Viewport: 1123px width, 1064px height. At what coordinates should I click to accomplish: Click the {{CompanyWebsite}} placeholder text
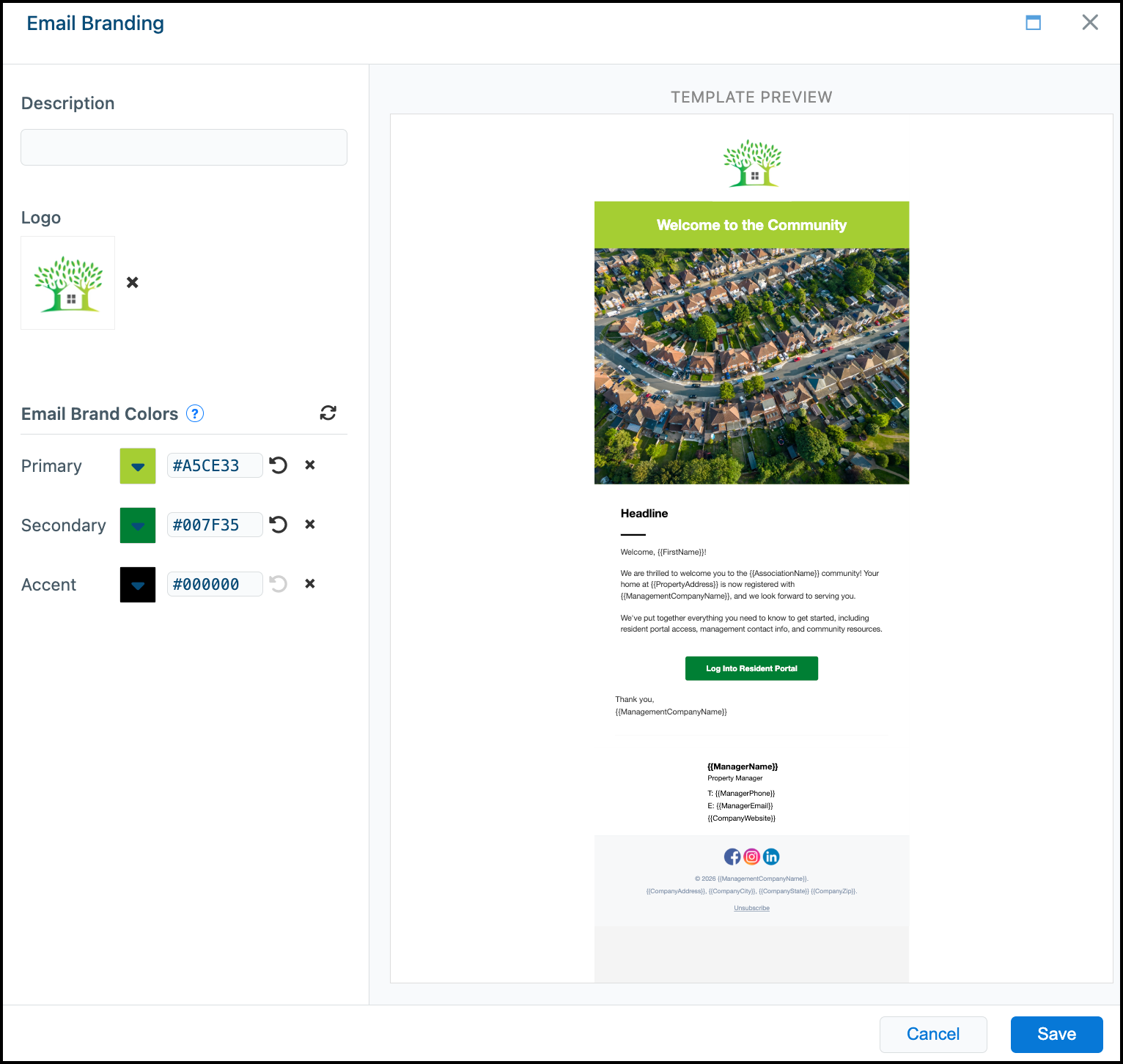(741, 819)
